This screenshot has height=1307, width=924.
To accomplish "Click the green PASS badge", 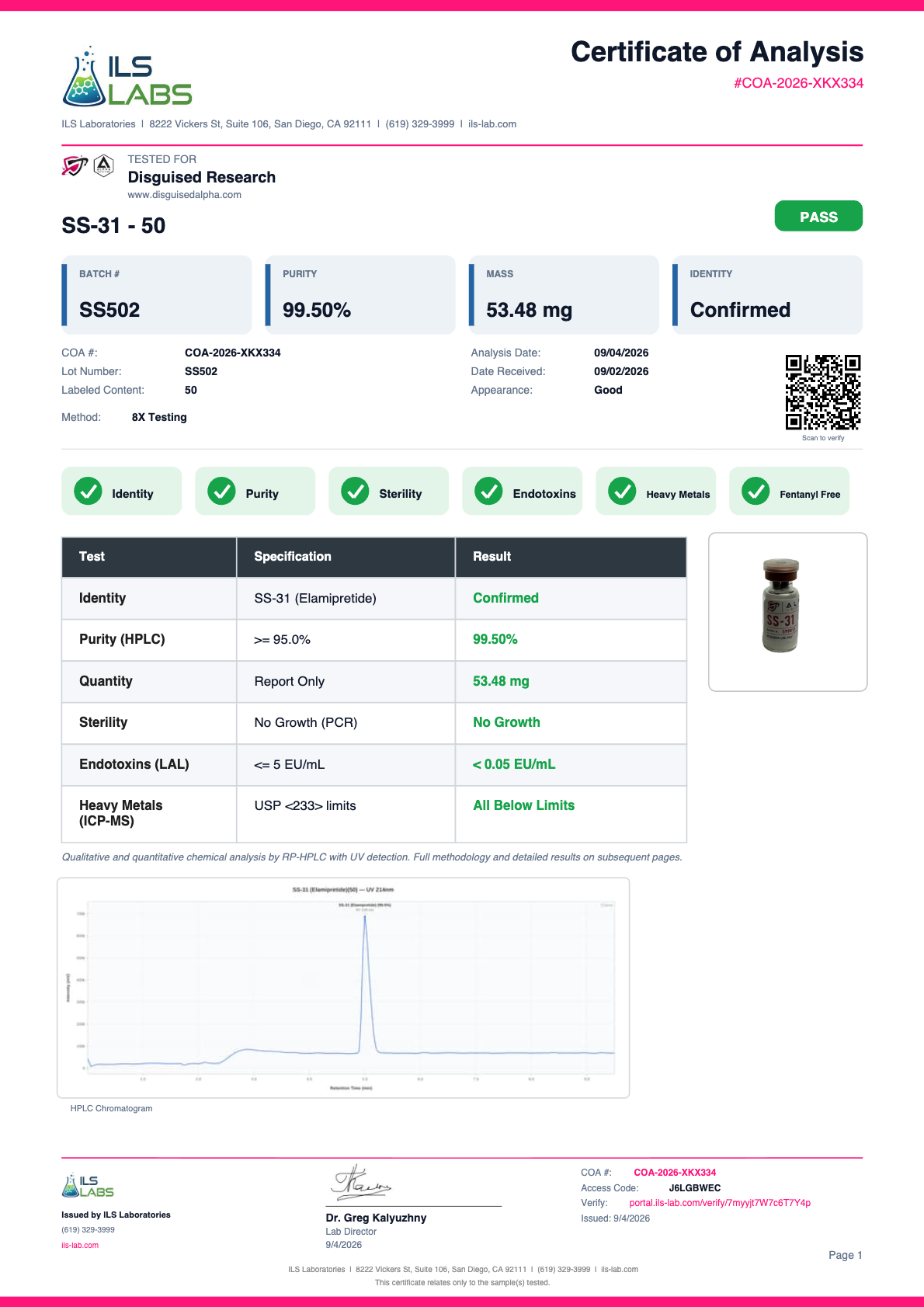I will [x=818, y=216].
